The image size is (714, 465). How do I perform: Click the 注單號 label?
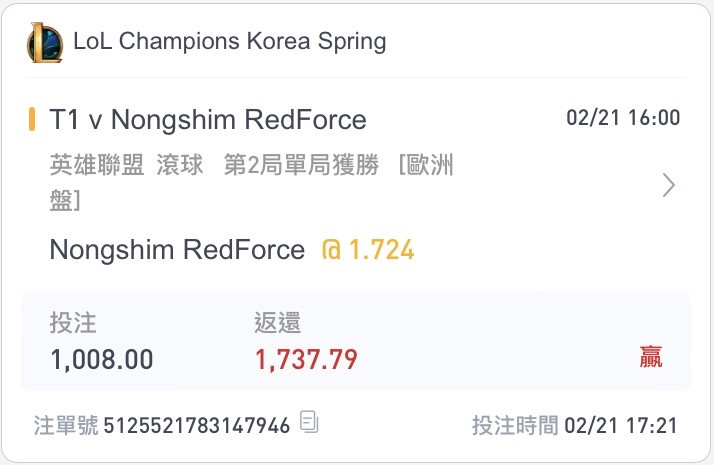tap(66, 425)
